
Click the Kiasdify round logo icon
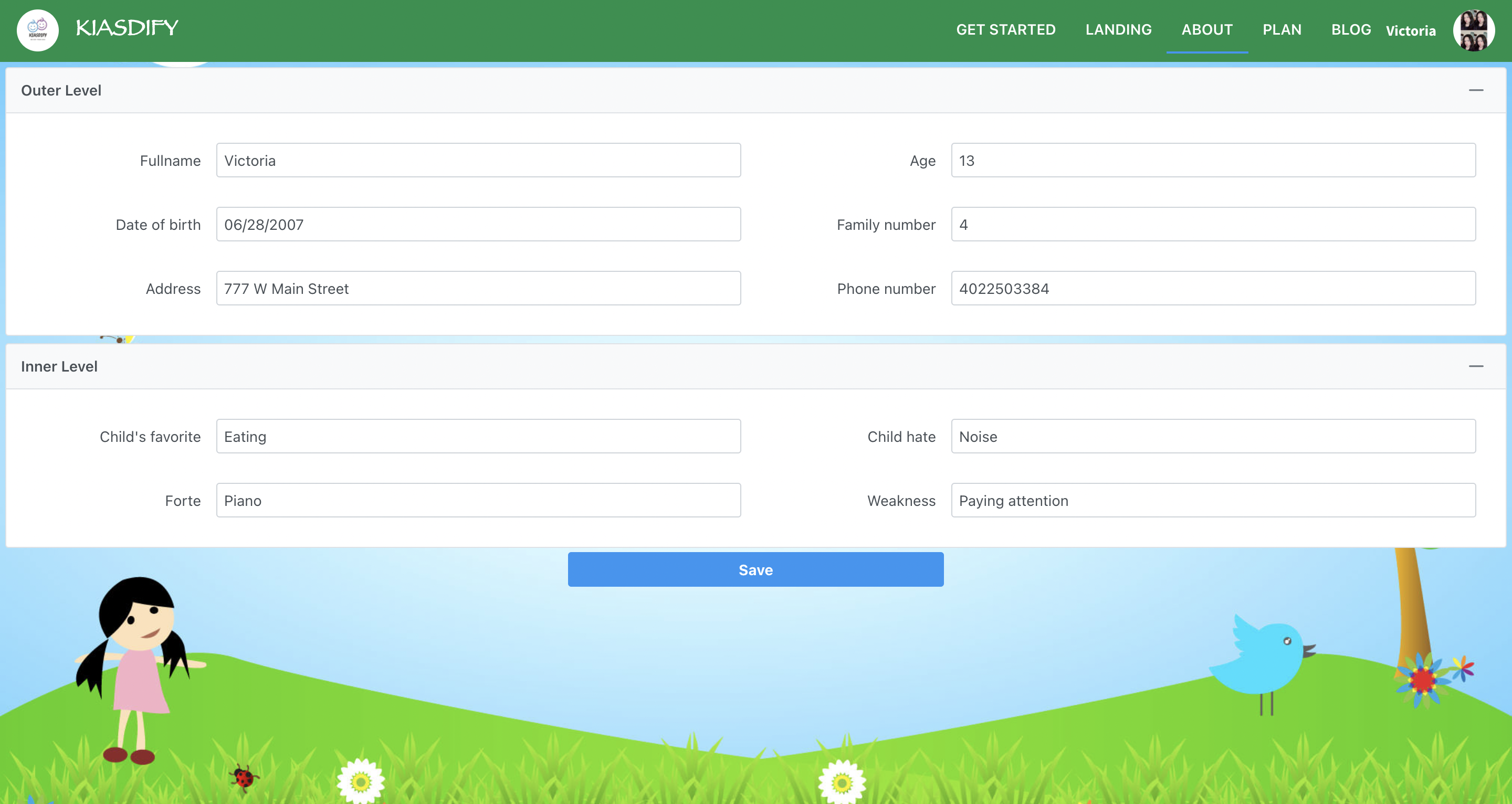coord(38,30)
